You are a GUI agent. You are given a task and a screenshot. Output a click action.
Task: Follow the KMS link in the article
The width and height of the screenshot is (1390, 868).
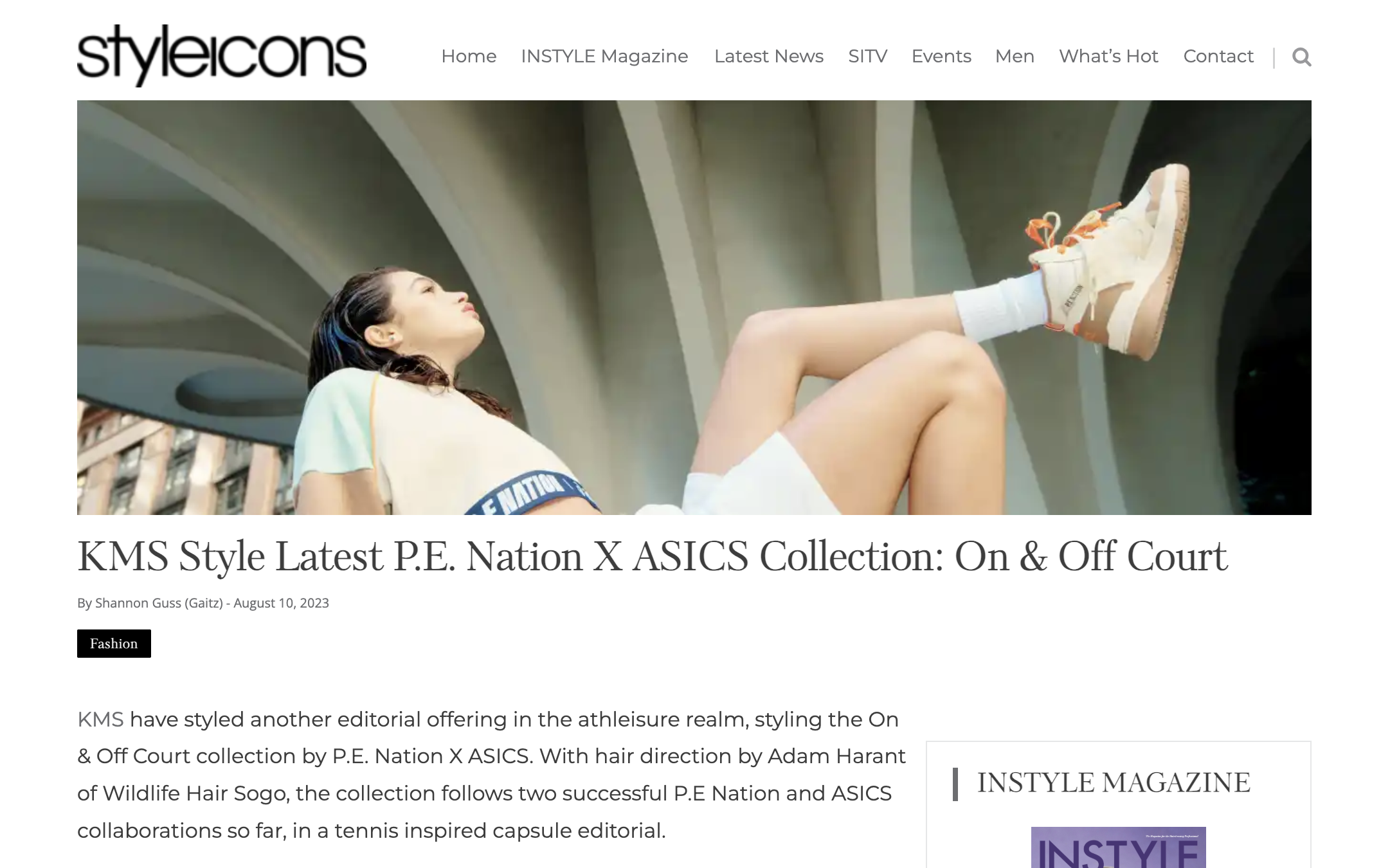click(x=100, y=719)
